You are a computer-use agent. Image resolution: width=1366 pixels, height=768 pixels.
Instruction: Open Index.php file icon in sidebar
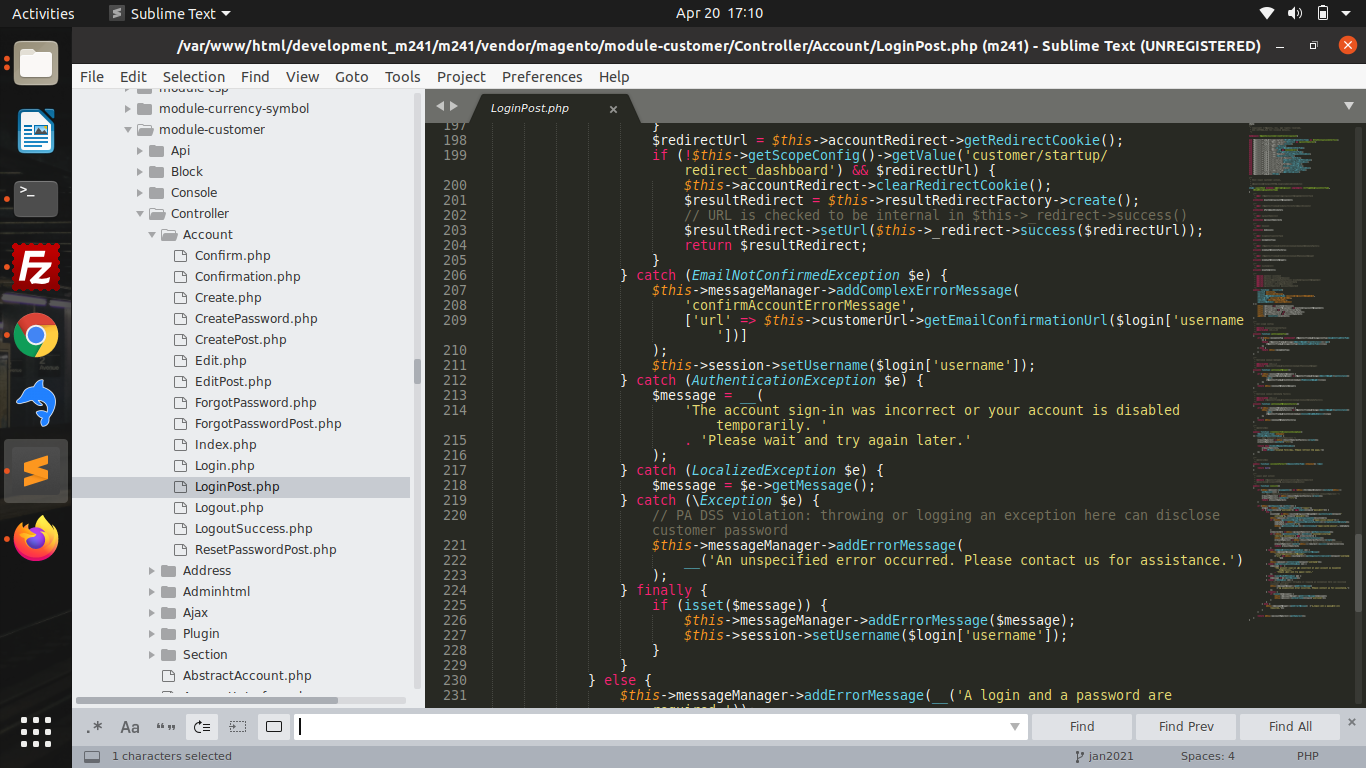click(x=180, y=445)
